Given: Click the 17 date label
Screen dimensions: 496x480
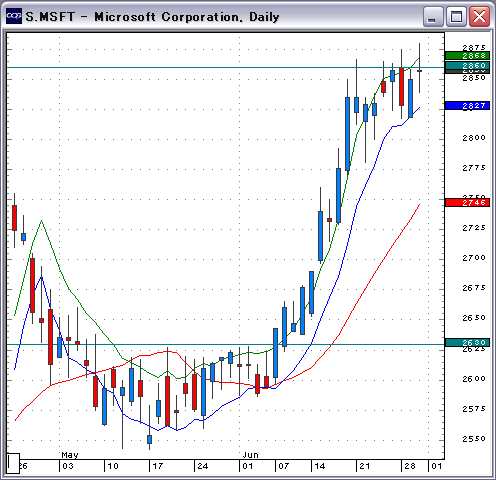Looking at the screenshot, I should [158, 466].
